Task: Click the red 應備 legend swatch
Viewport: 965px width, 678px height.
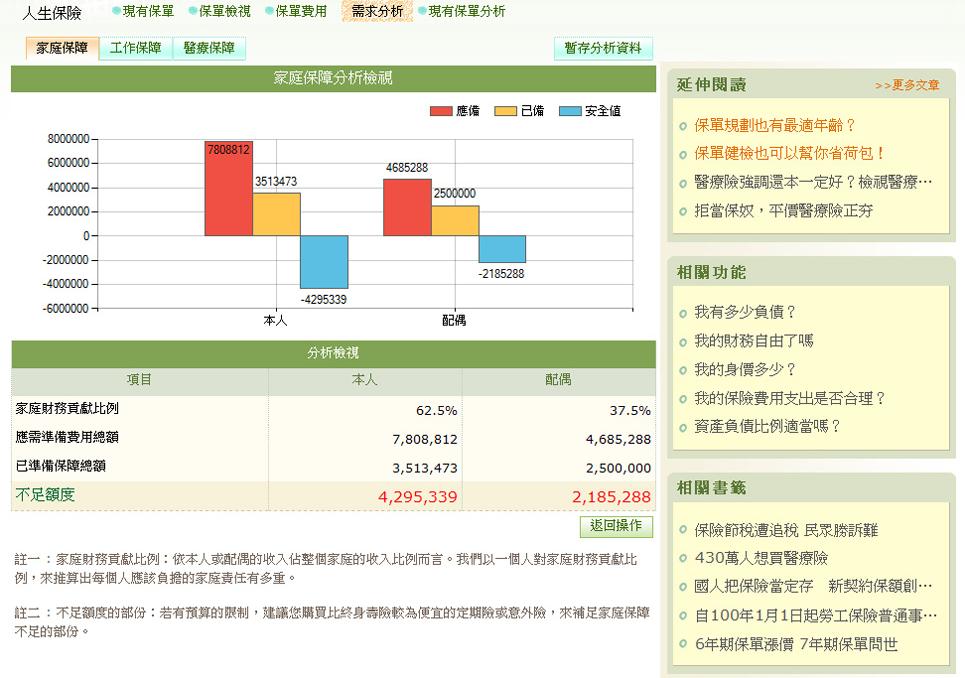Action: [x=441, y=111]
